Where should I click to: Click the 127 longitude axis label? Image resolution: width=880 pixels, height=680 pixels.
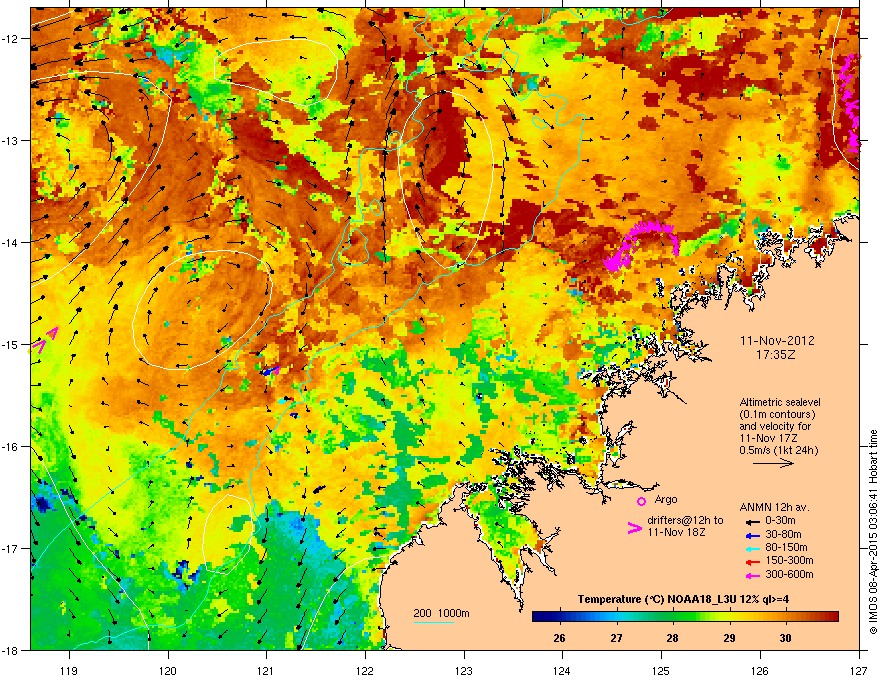(859, 670)
